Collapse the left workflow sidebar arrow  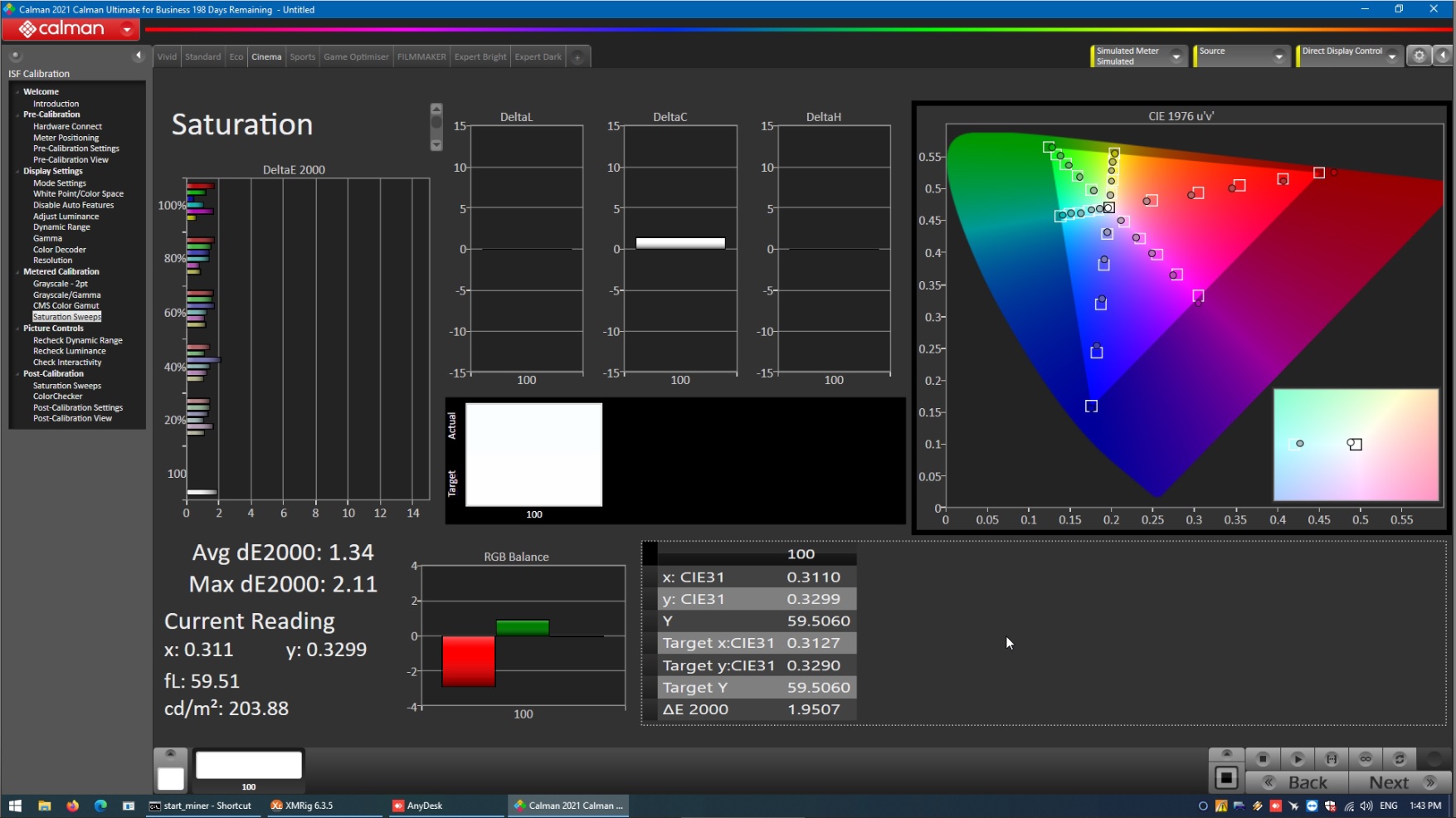coord(139,56)
